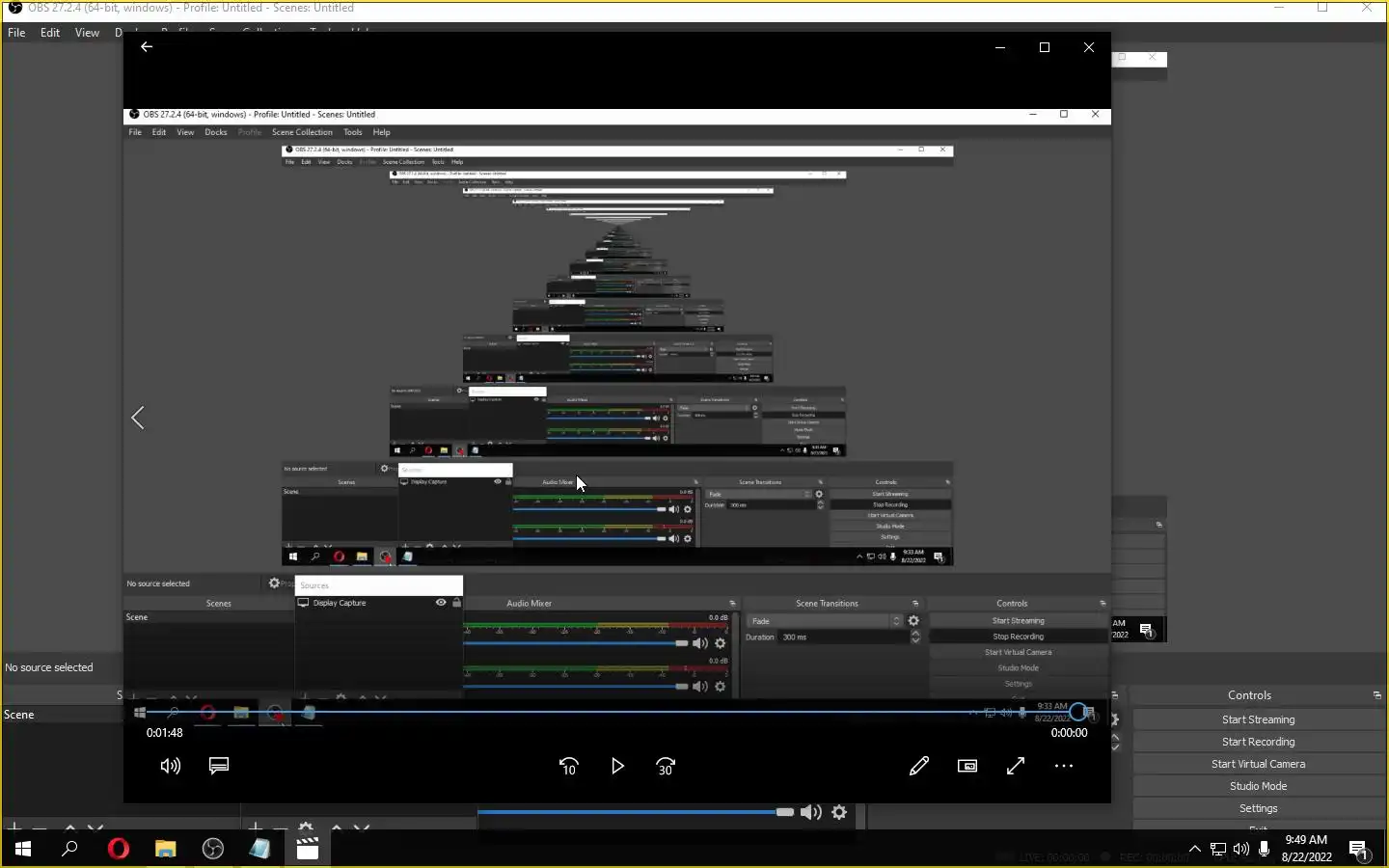Viewport: 1389px width, 868px height.
Task: Show previous item with left chevron
Action: click(138, 418)
